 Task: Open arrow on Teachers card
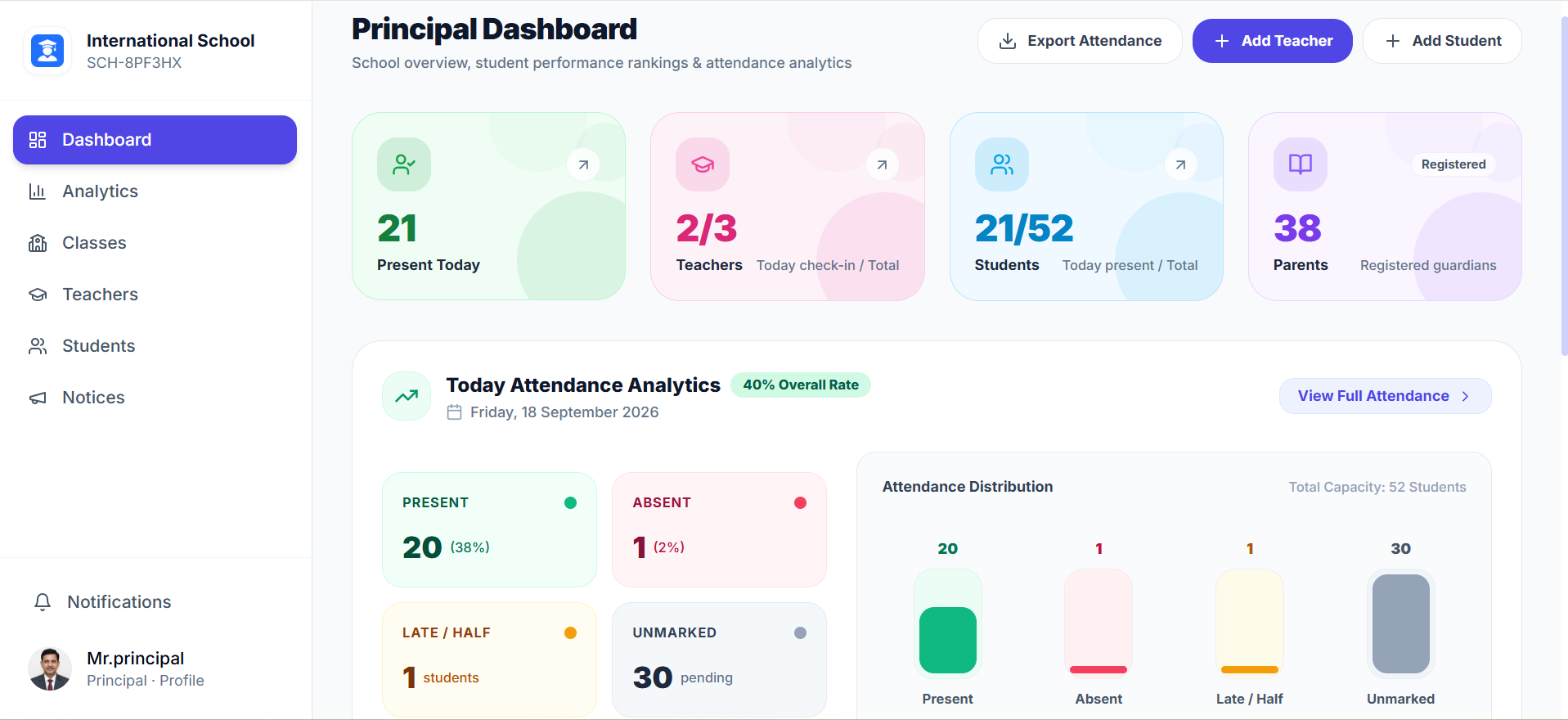[x=882, y=164]
